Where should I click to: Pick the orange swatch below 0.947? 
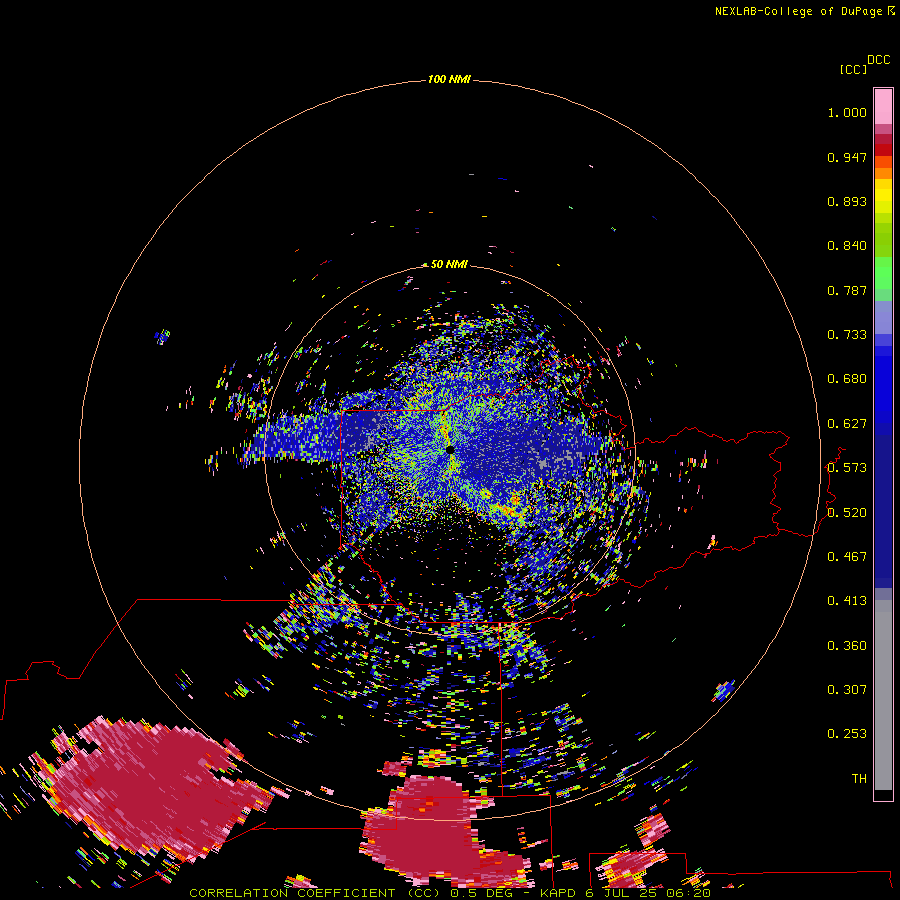883,173
